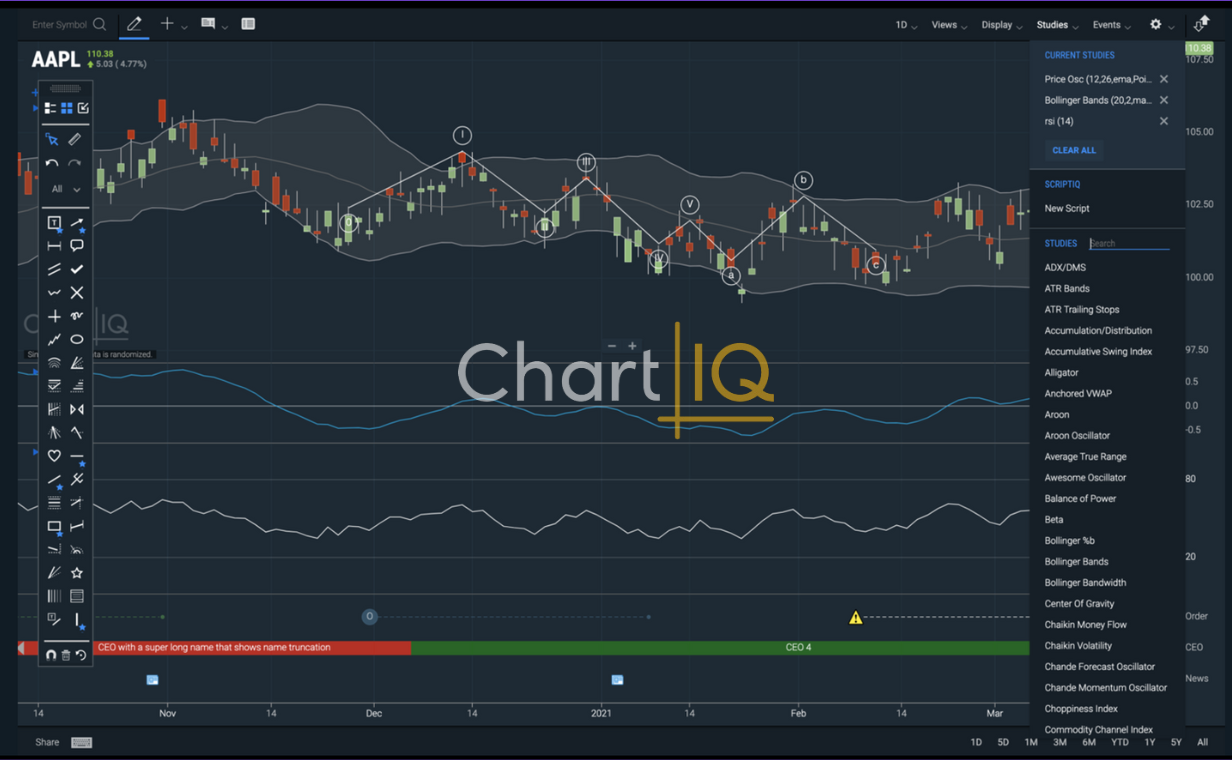Restore default drawing settings with the circular arrow
1232x760 pixels.
coord(81,655)
